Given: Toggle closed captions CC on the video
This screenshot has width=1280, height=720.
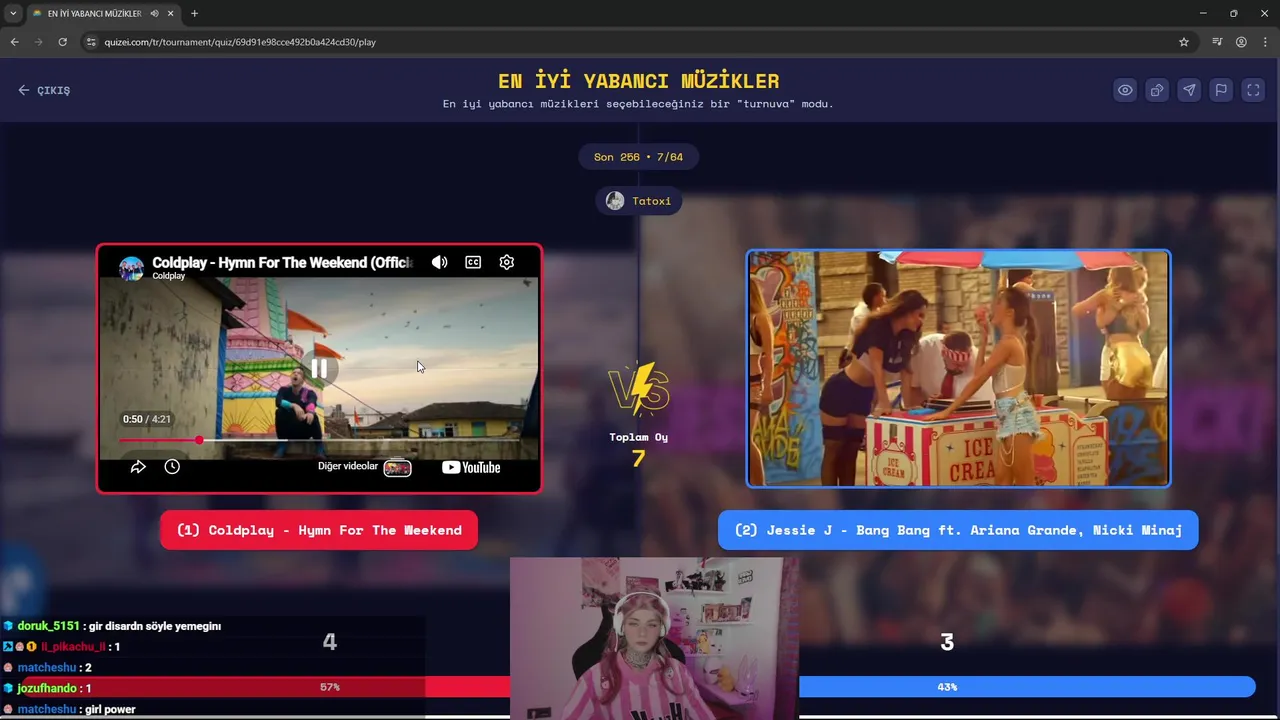Looking at the screenshot, I should coord(473,262).
